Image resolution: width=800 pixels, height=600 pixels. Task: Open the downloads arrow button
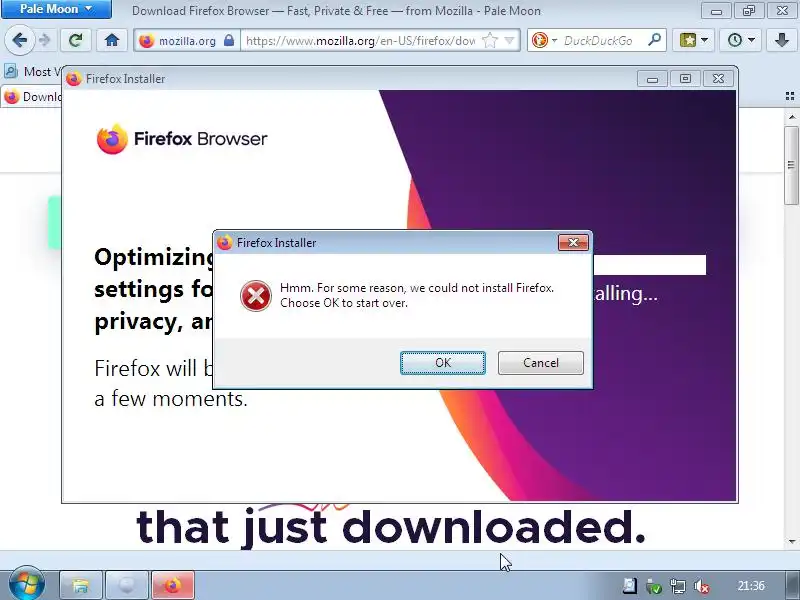782,40
